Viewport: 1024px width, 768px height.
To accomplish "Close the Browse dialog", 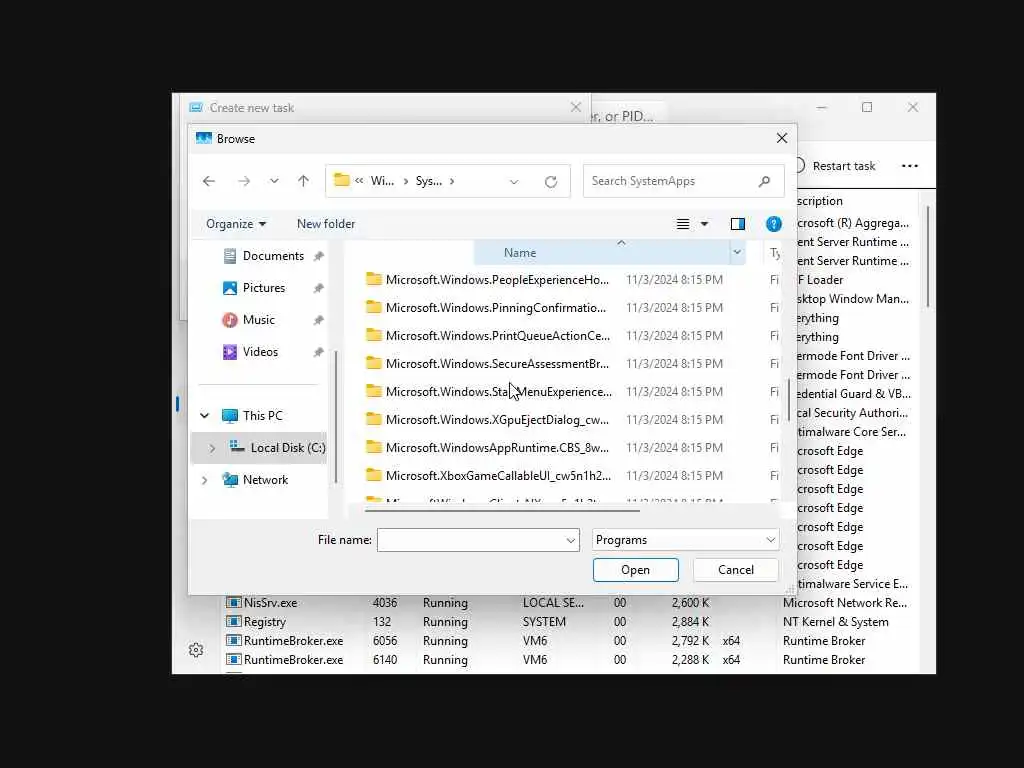I will coord(782,138).
